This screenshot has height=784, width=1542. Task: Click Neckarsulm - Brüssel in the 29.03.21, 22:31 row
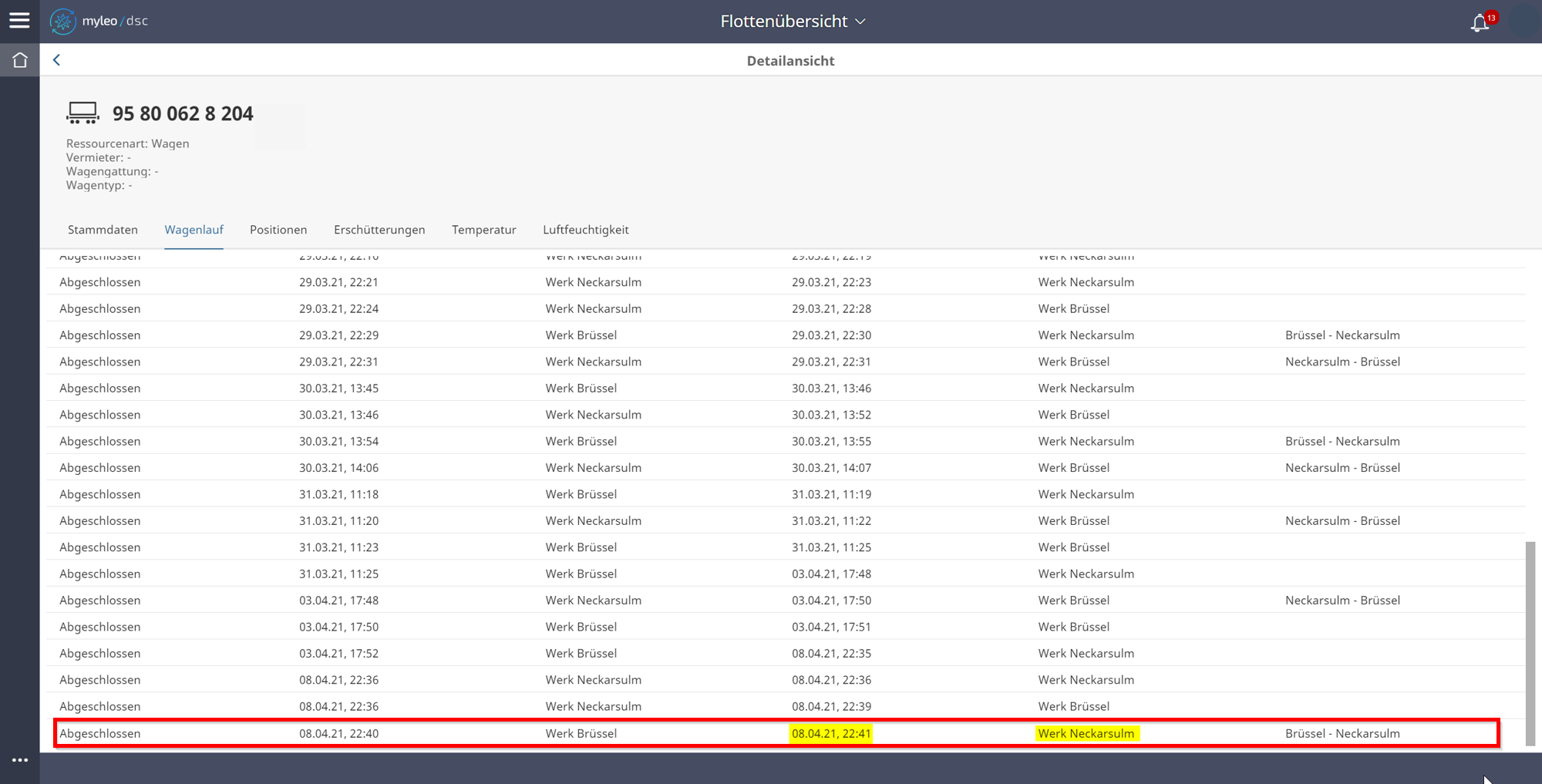click(x=1342, y=362)
